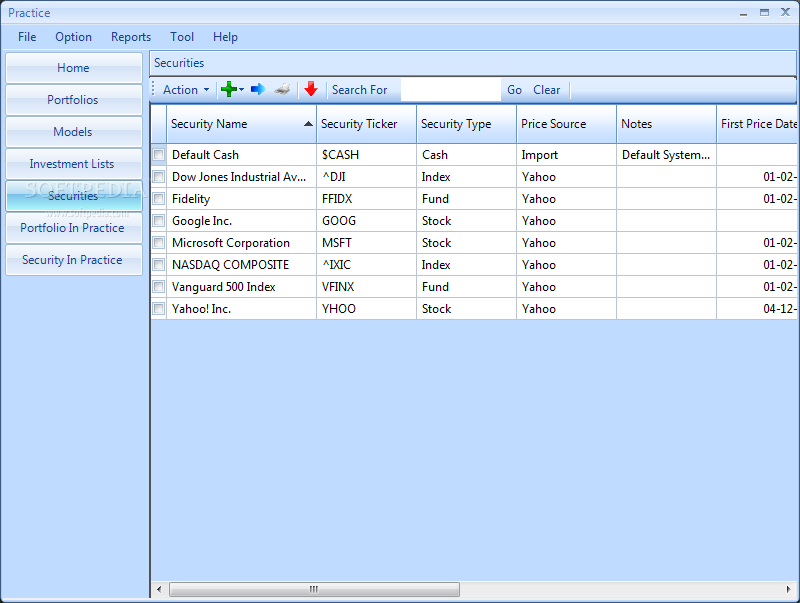
Task: Sort by Security Ticker column header
Action: point(366,124)
